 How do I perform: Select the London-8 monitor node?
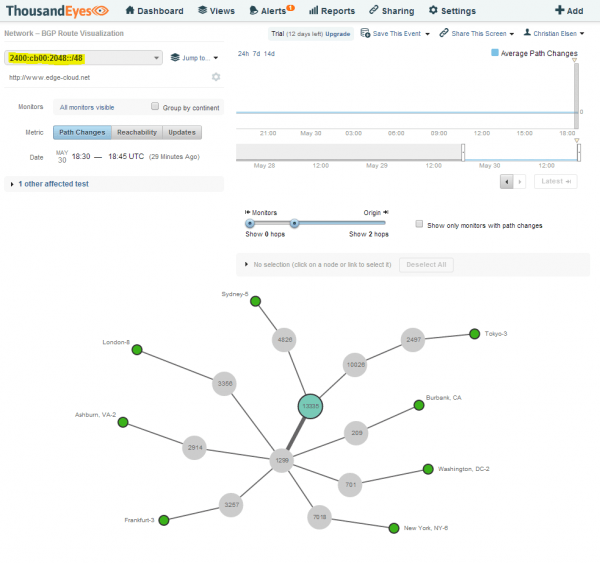[137, 349]
